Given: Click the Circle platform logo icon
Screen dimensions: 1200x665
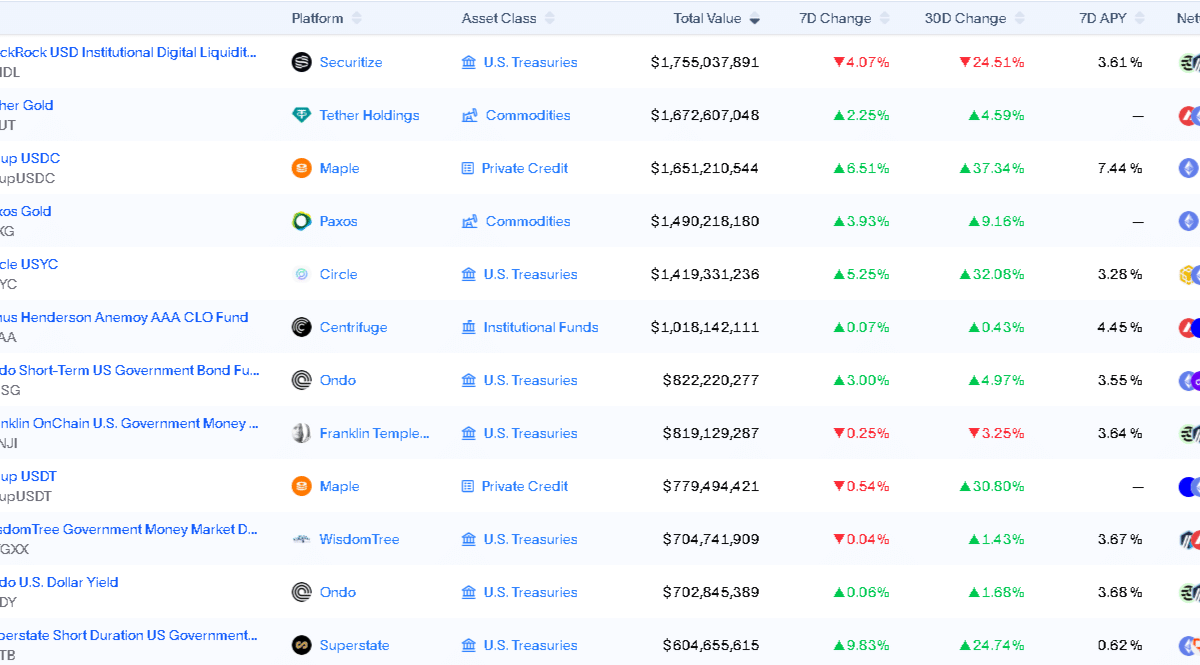Looking at the screenshot, I should [x=301, y=274].
